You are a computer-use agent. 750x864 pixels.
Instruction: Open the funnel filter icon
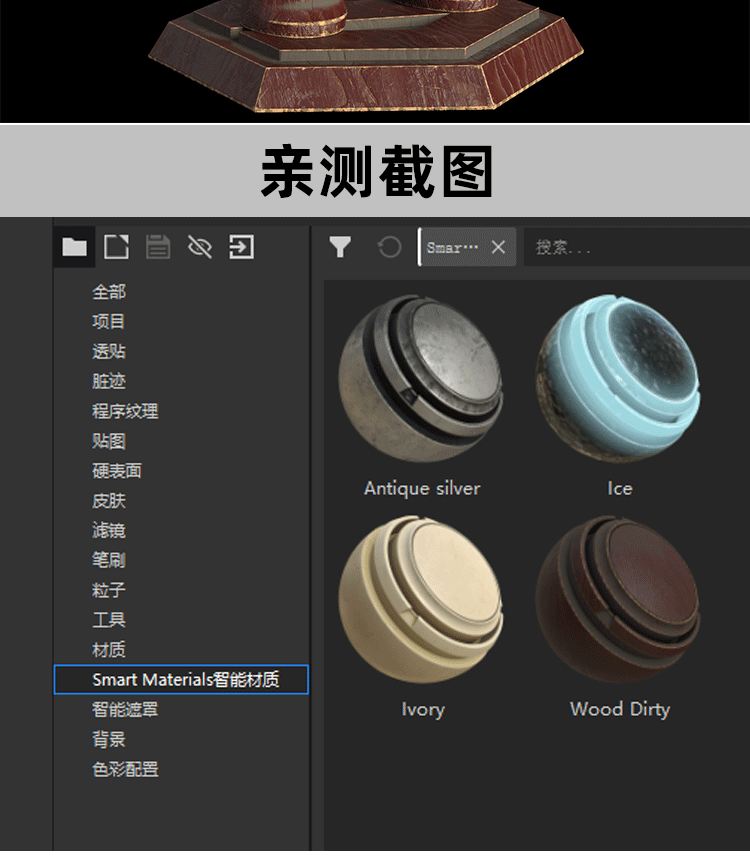(340, 247)
